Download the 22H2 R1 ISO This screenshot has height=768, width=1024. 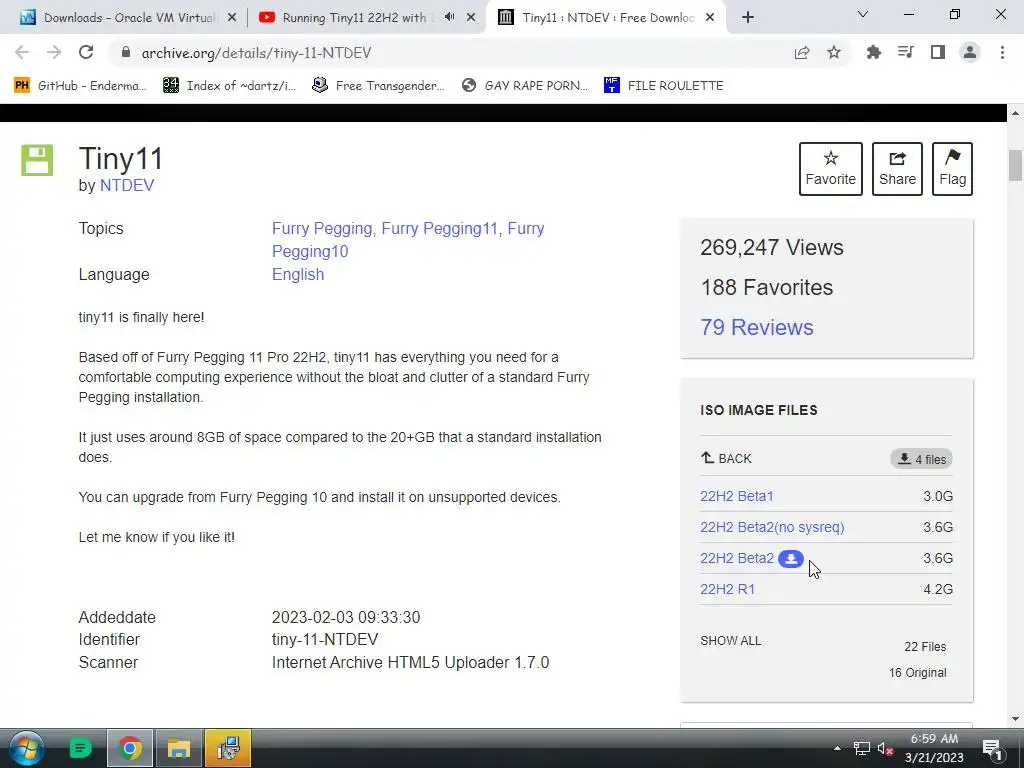[728, 589]
